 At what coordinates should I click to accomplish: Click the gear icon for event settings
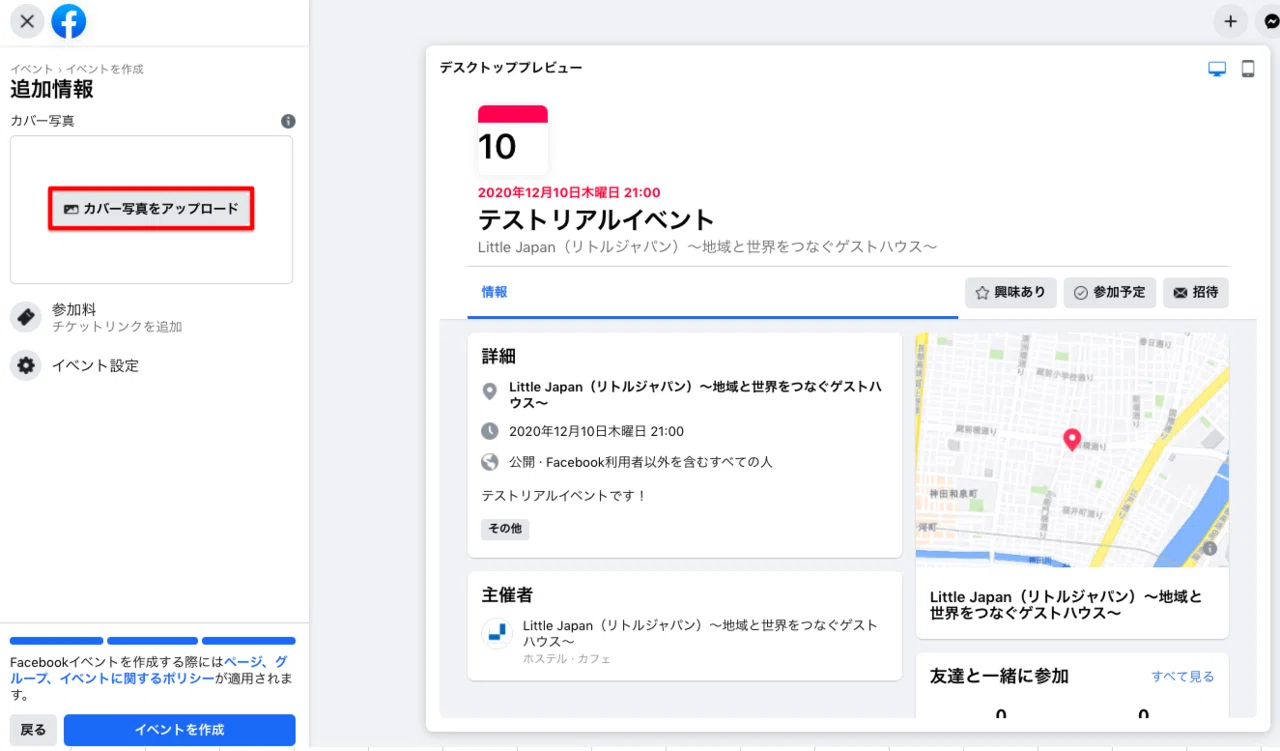(26, 366)
